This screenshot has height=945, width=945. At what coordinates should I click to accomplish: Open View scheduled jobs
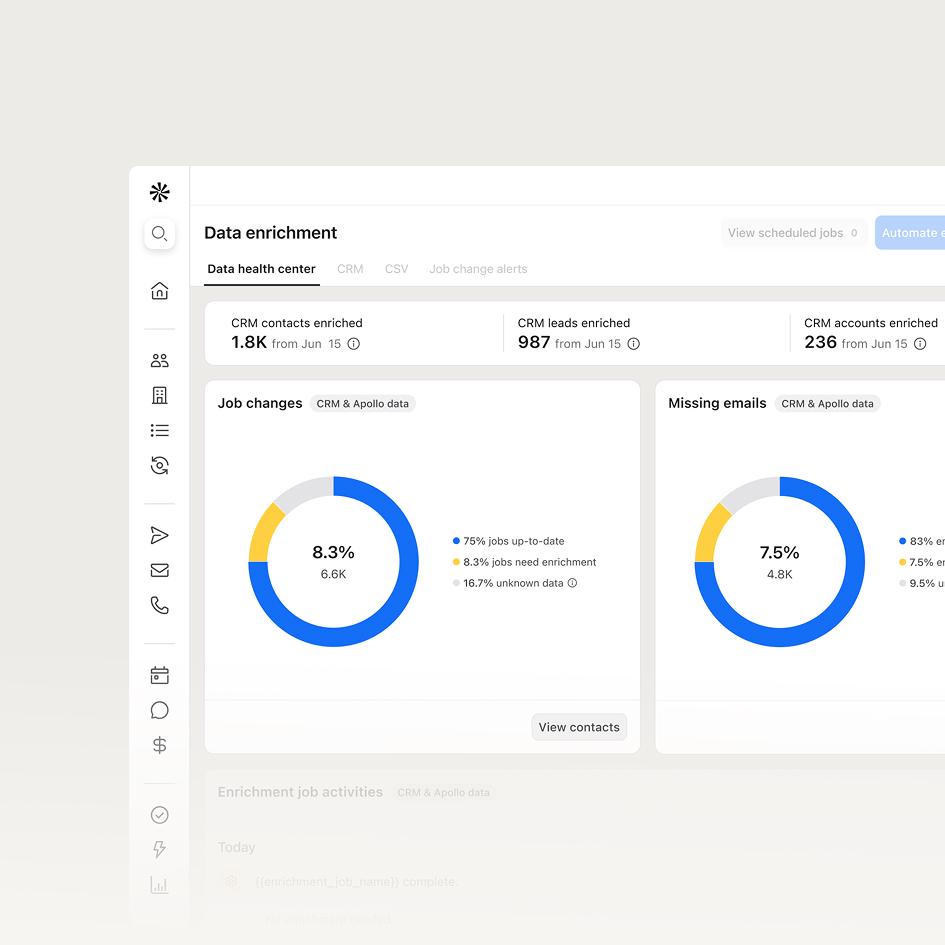[x=793, y=232]
